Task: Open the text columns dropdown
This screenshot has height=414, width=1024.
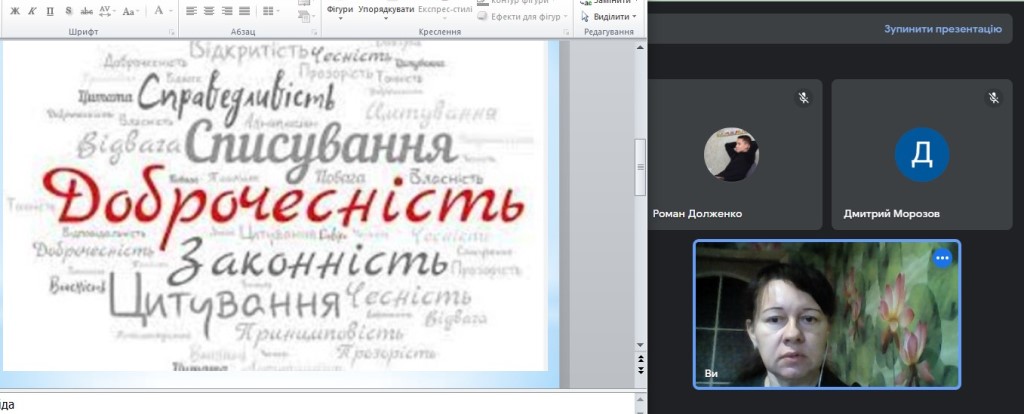Action: 270,11
